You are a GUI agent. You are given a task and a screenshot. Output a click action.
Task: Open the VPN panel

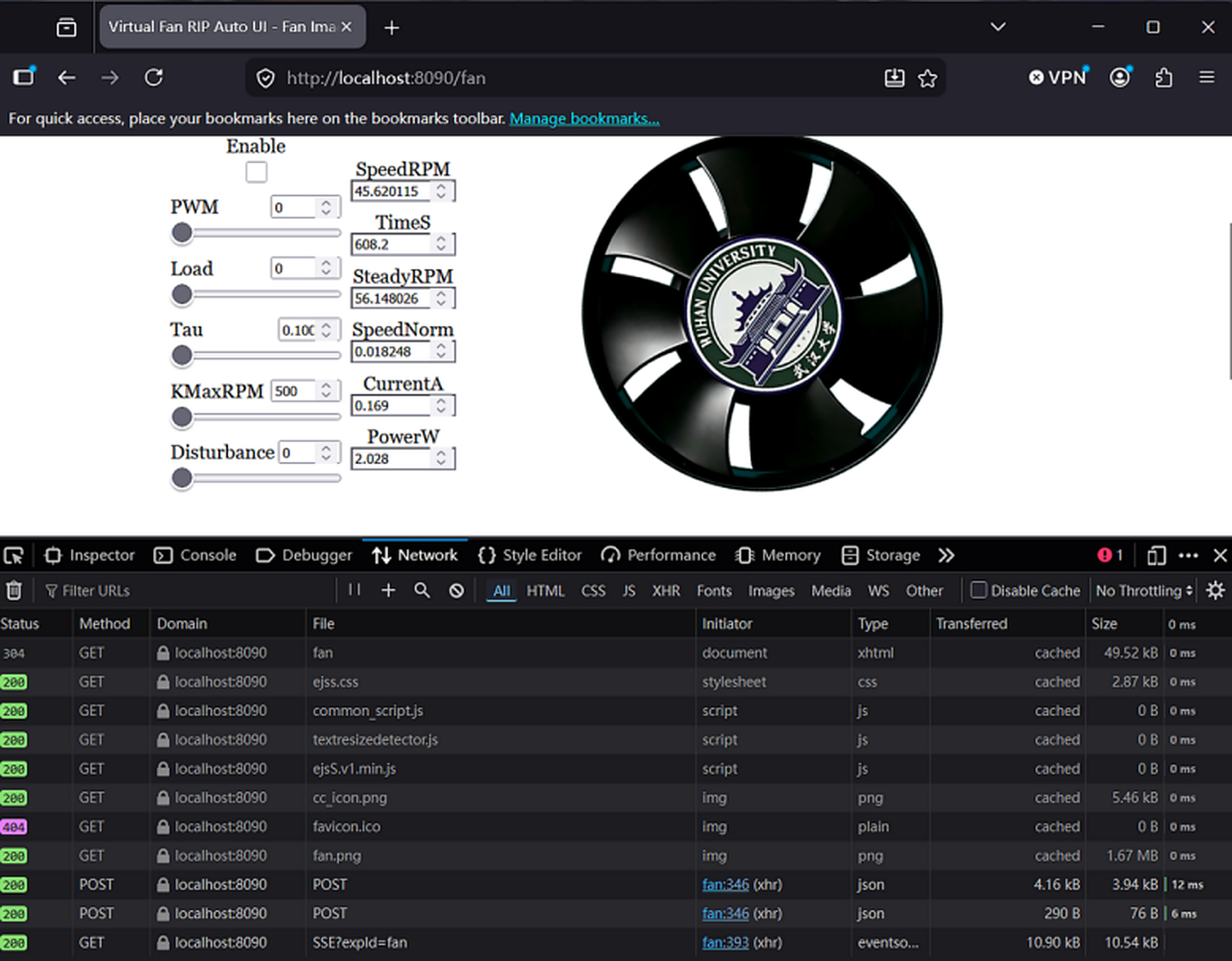coord(1058,77)
